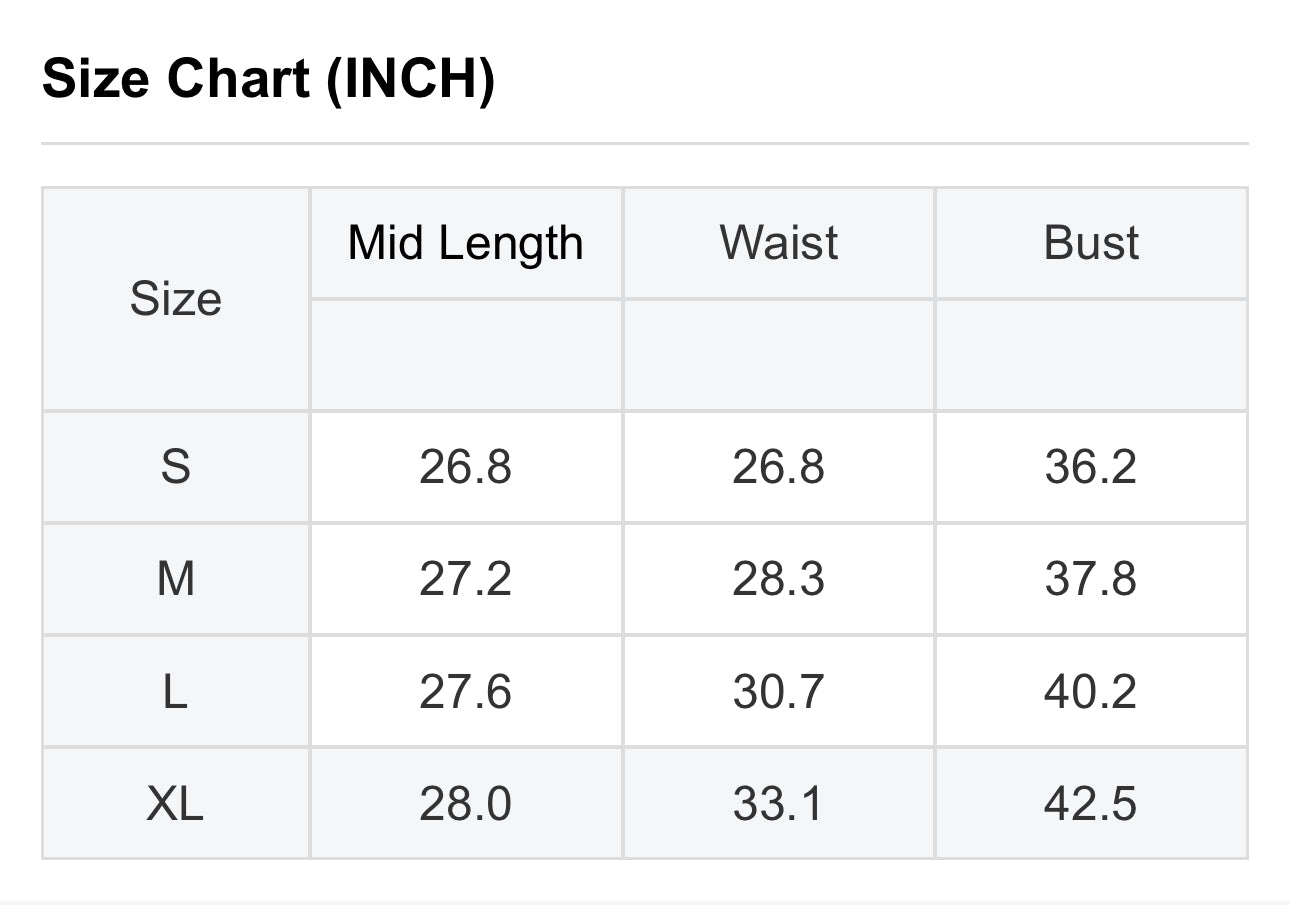Click the 36.2 bust value for S
1290x905 pixels.
click(1091, 467)
